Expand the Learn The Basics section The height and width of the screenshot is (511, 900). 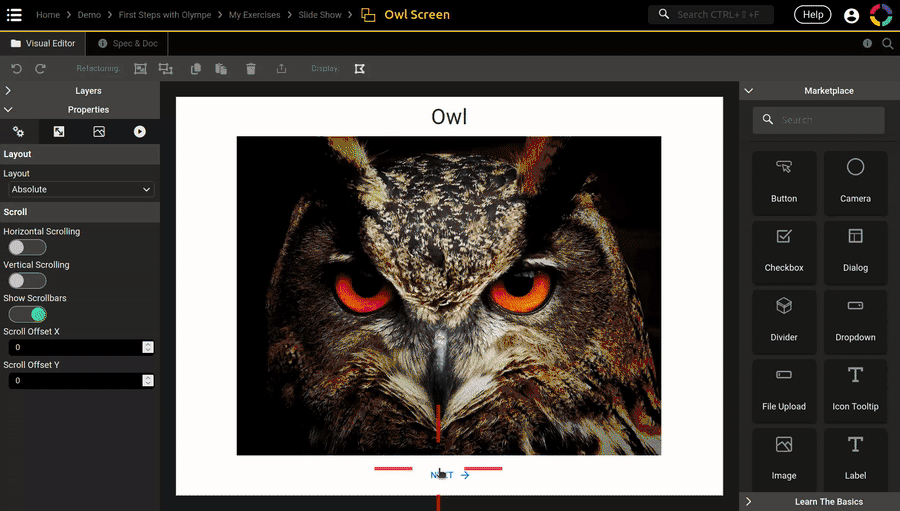[x=820, y=501]
